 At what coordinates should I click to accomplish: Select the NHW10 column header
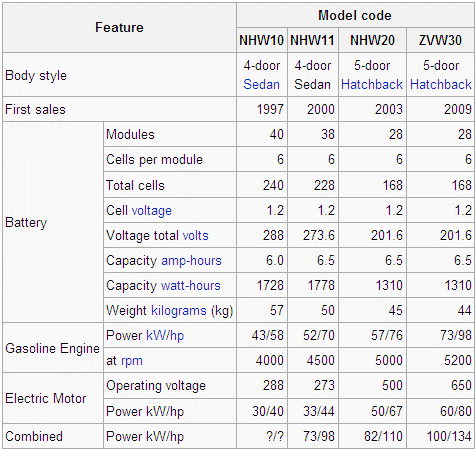262,40
